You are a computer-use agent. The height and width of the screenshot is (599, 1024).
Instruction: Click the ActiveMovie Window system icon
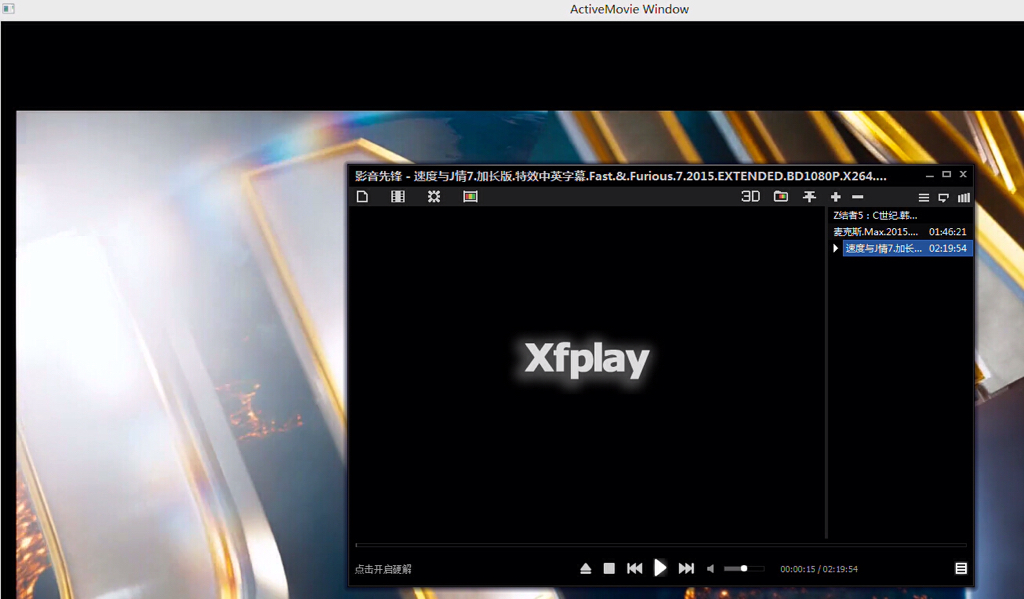click(x=8, y=8)
